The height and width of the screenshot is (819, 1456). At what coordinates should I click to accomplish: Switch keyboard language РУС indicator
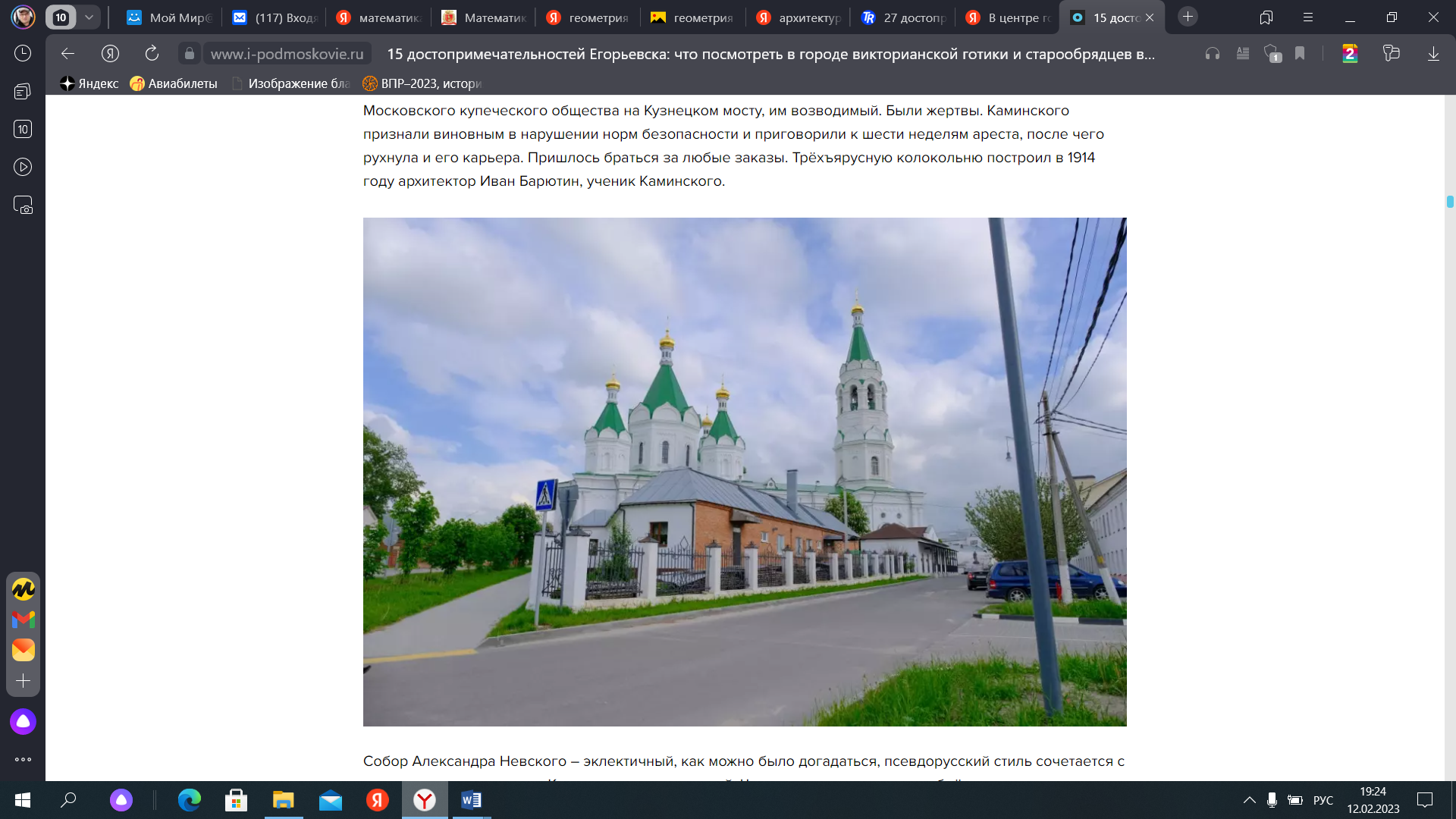click(1323, 800)
